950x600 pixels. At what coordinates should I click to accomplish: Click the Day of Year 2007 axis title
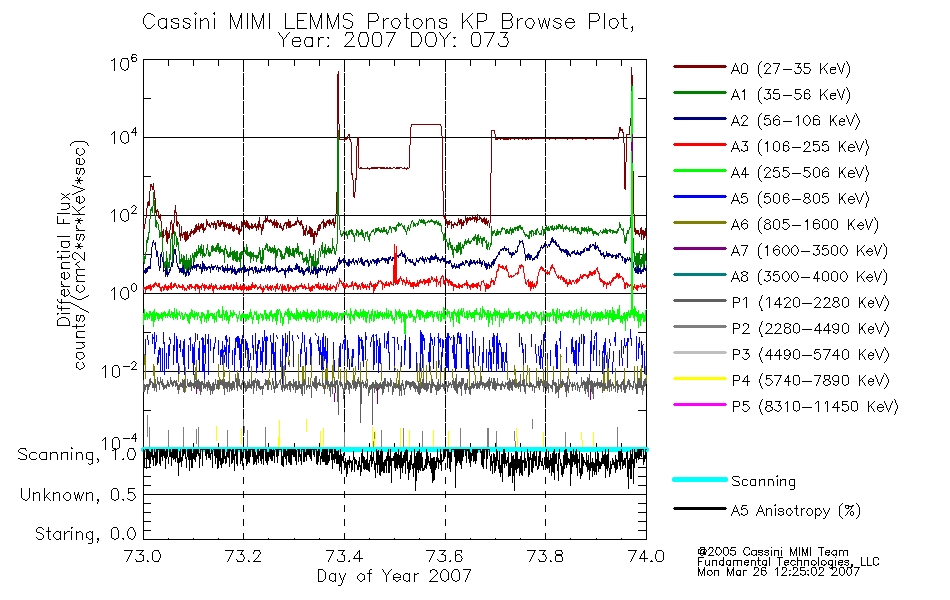click(394, 576)
